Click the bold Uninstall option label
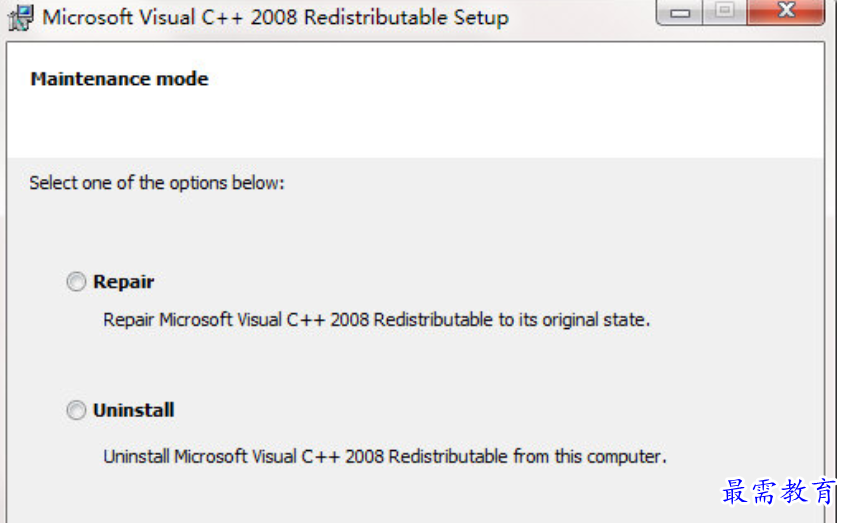 coord(133,410)
